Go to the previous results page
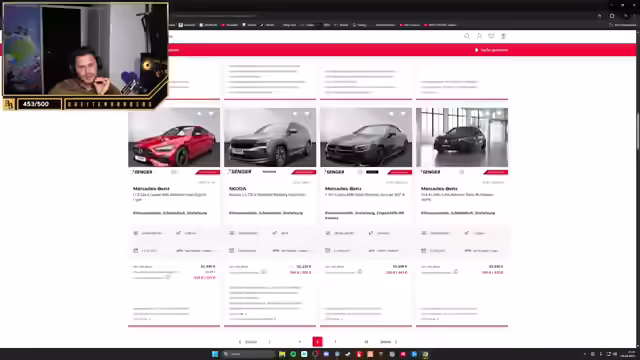The image size is (640, 360). [248, 342]
